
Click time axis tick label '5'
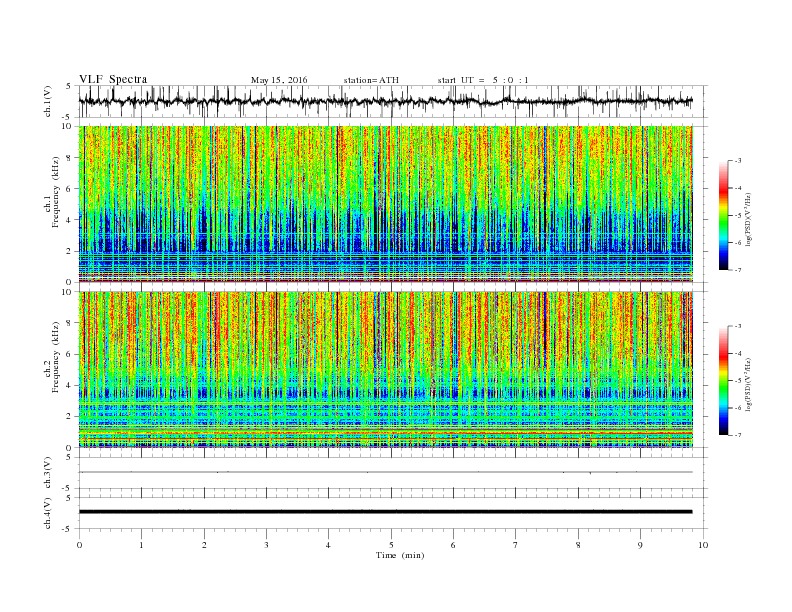pyautogui.click(x=391, y=545)
